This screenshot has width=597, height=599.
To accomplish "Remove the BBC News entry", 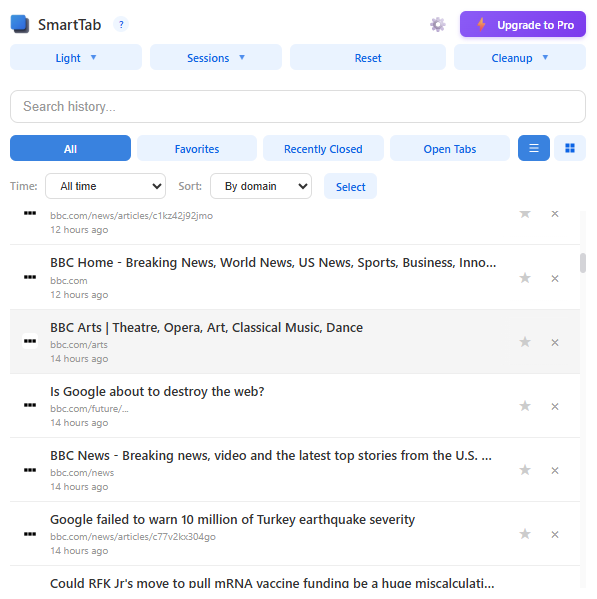I will (x=555, y=470).
